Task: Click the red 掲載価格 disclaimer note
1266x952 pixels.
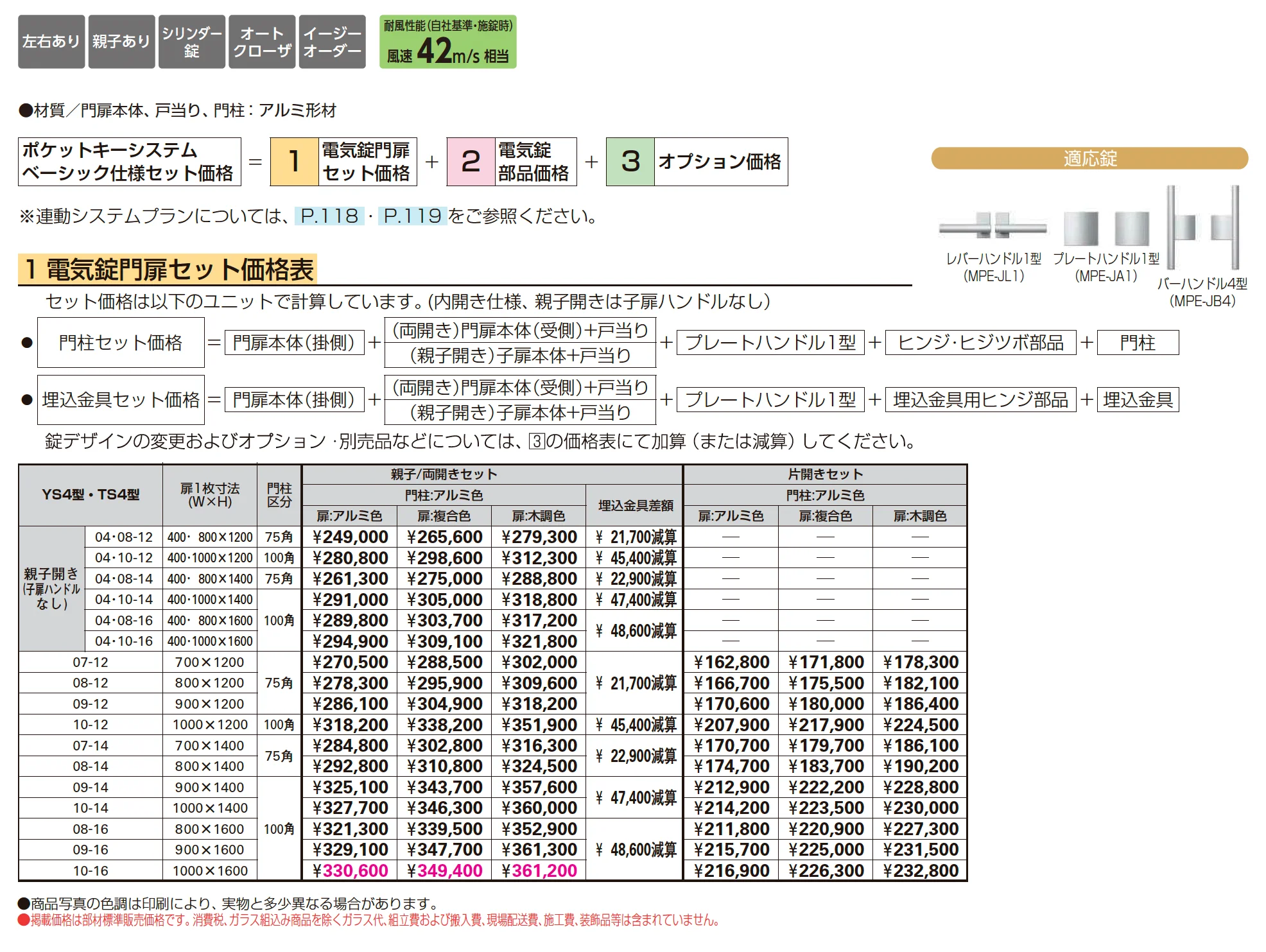Action: click(x=369, y=921)
